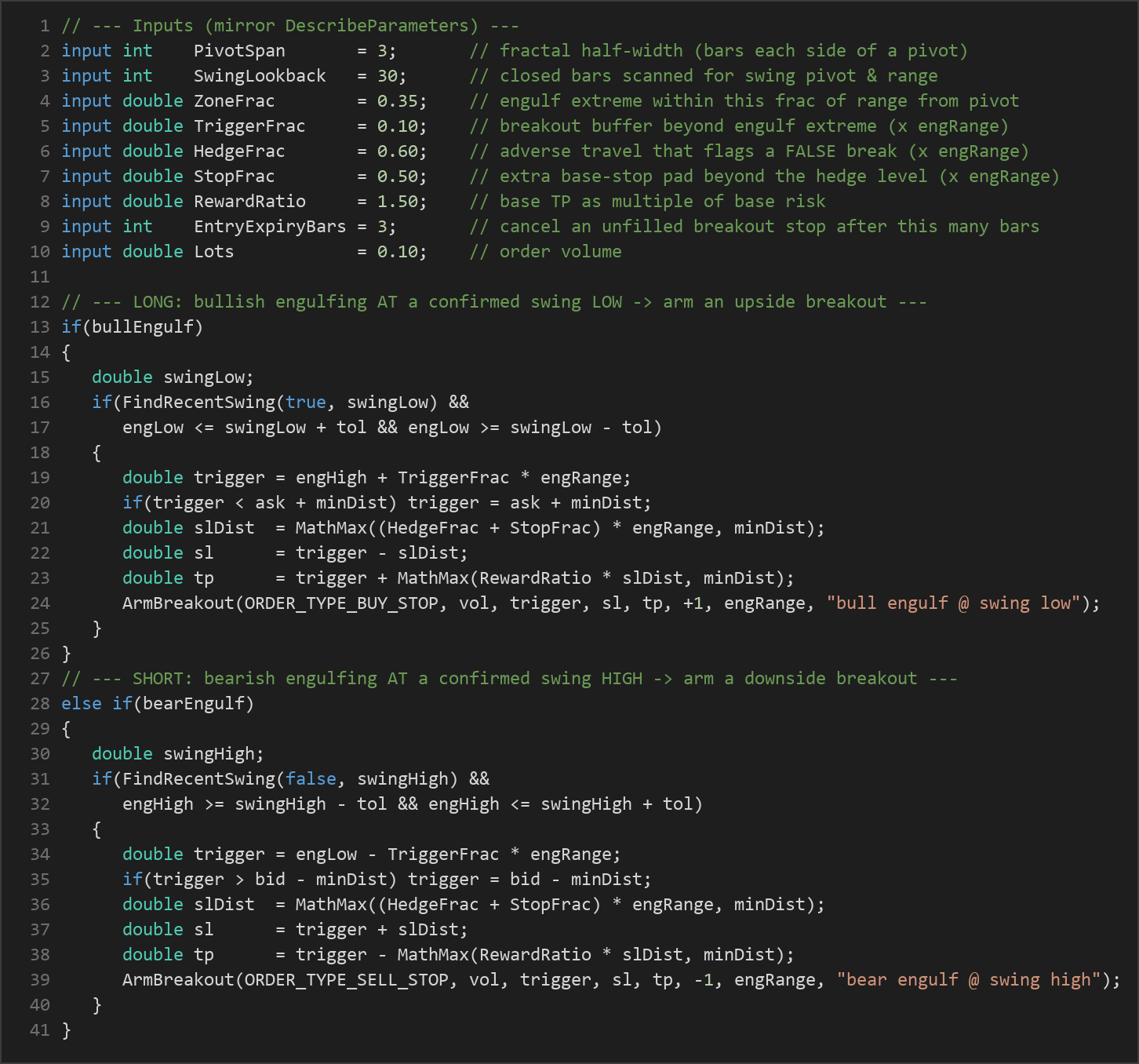Click the false argument on line 31

(x=311, y=779)
